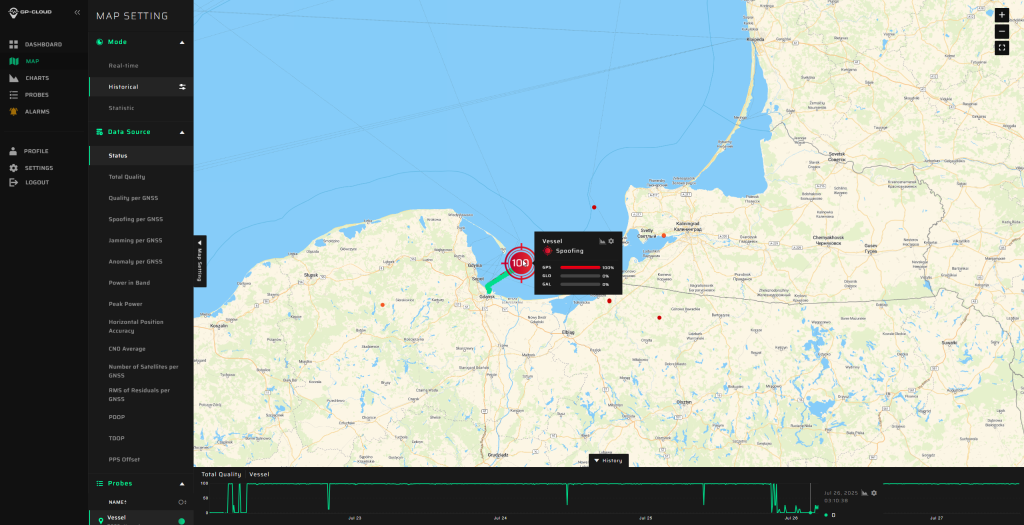The image size is (1024, 525).
Task: Enter fullscreen map view
Action: 1002,47
